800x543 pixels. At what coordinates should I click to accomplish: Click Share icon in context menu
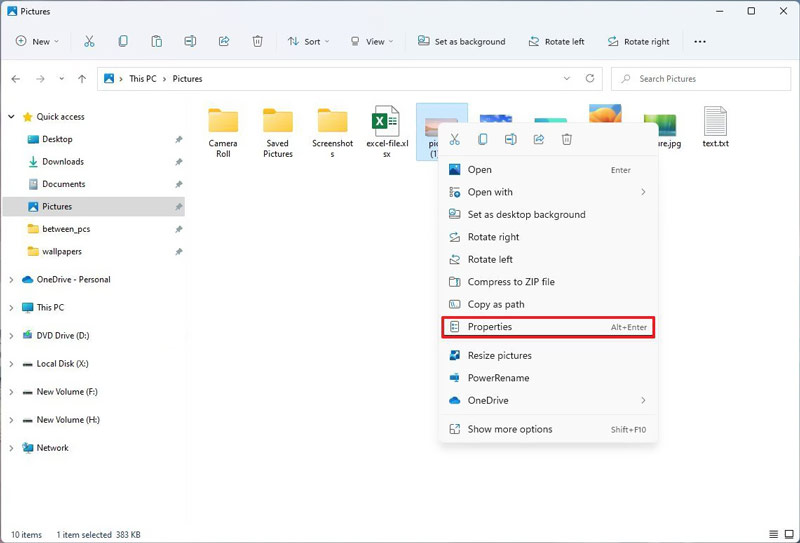click(x=539, y=139)
